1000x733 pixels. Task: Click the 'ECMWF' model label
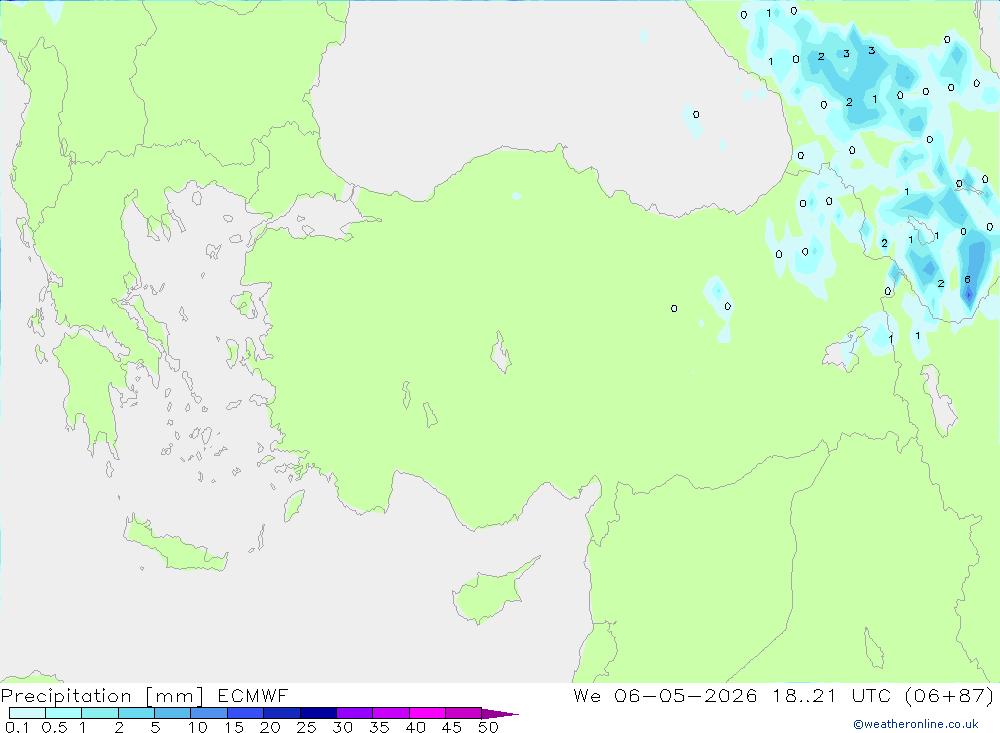(253, 695)
